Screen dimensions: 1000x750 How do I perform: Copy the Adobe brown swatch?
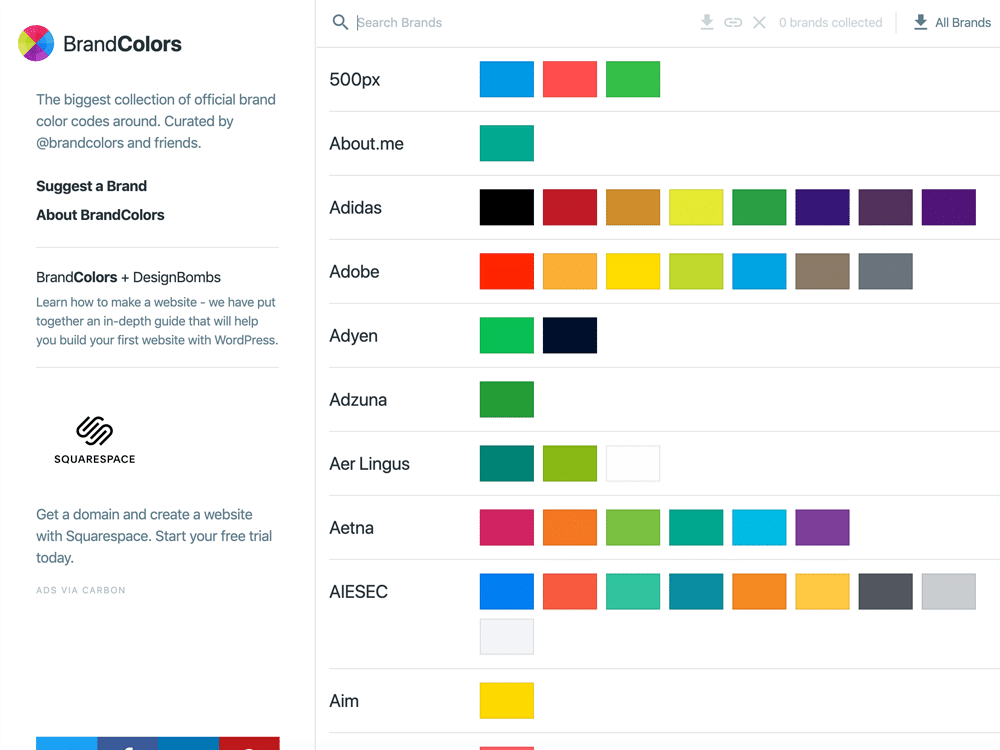coord(823,271)
